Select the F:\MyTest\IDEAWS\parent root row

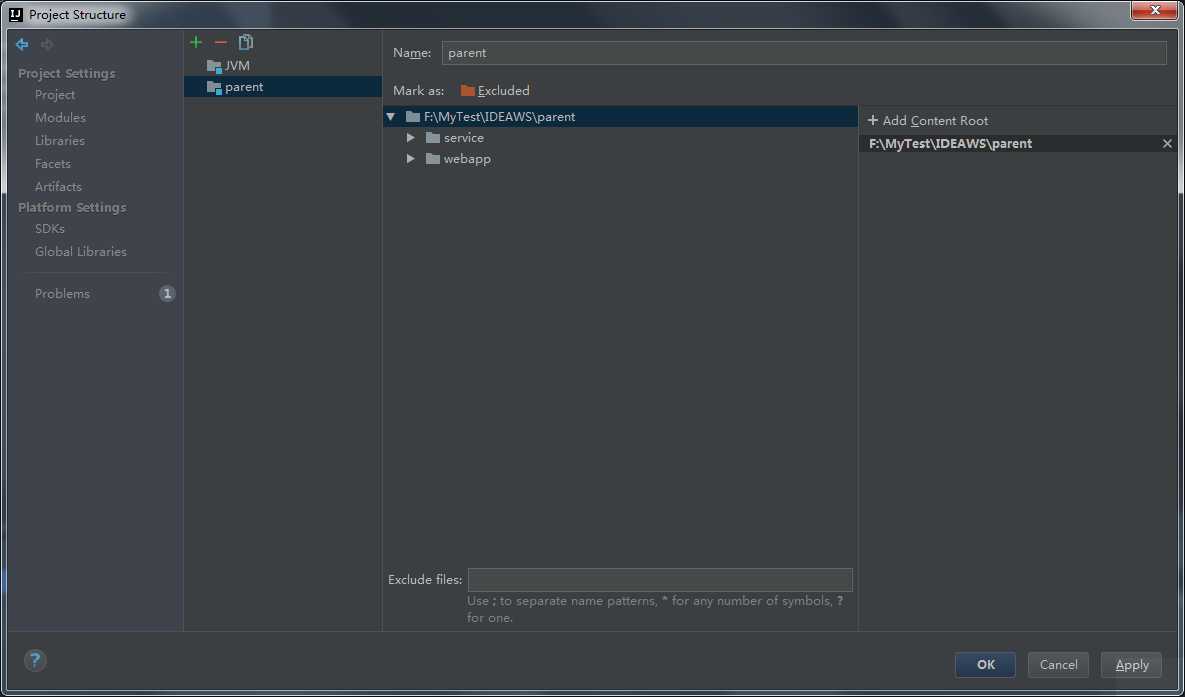620,116
